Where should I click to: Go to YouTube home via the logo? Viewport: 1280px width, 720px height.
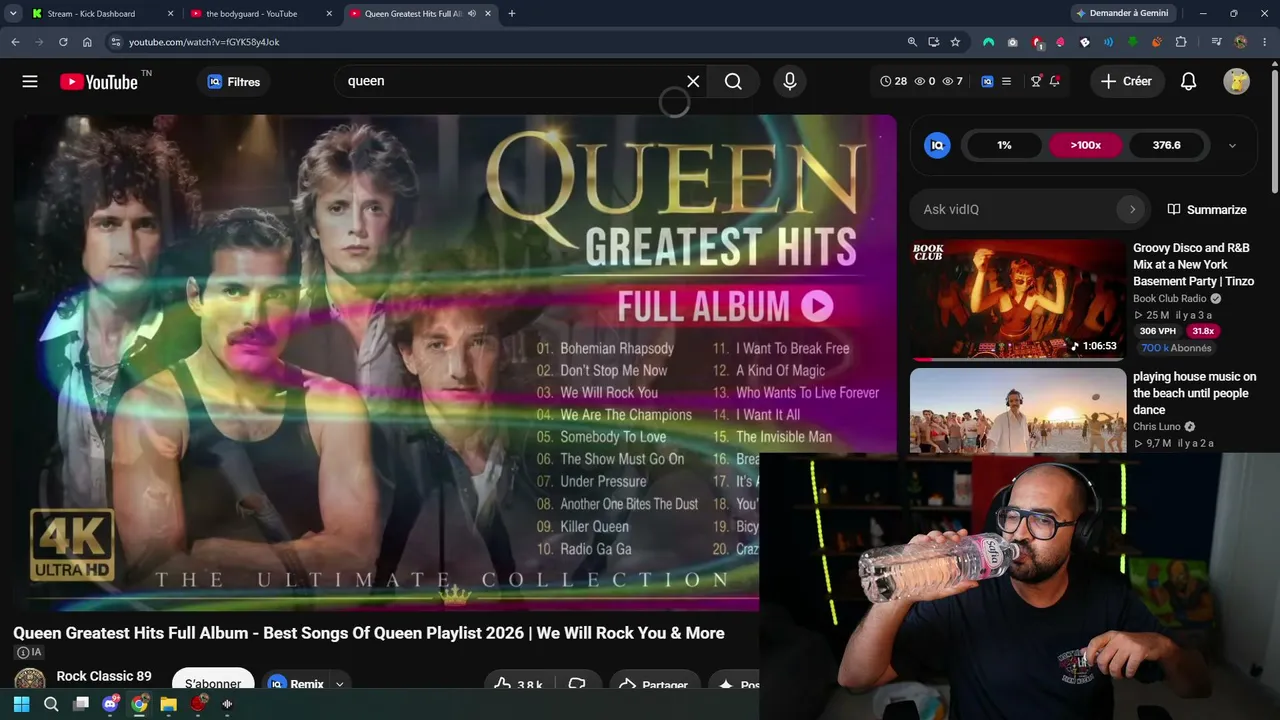click(x=98, y=82)
